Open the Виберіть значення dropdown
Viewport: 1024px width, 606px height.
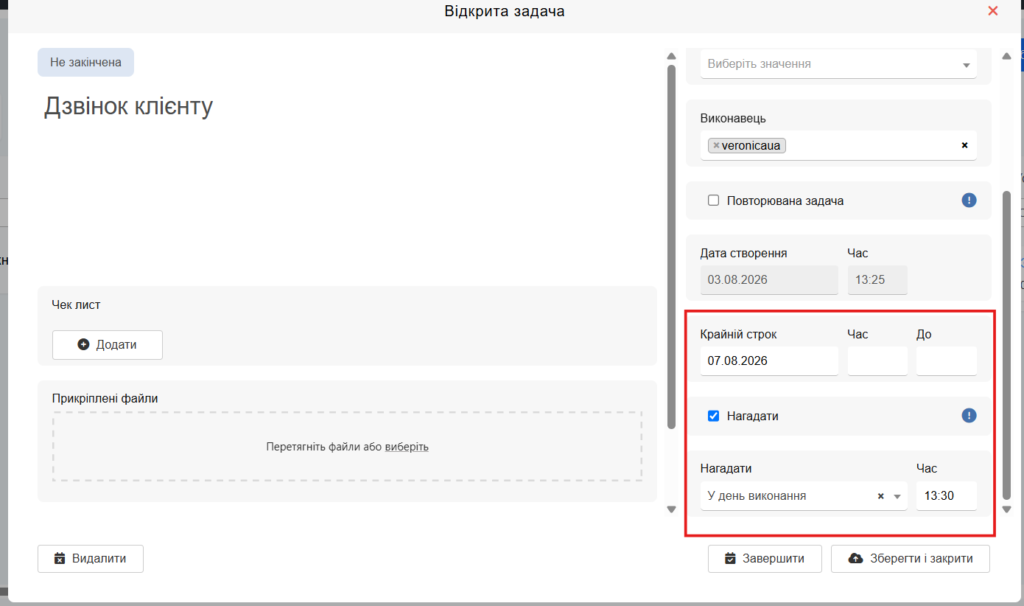coord(839,64)
